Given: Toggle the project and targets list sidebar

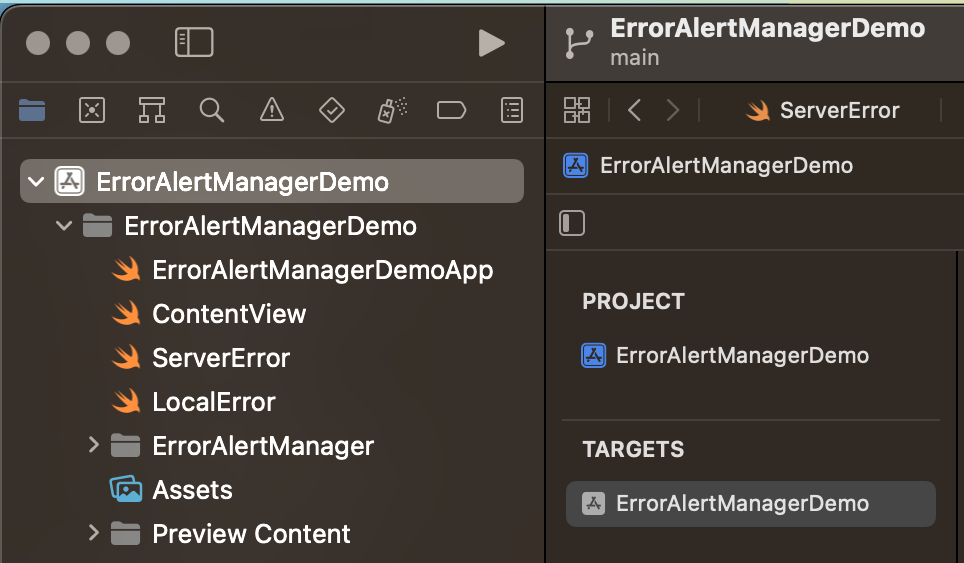Looking at the screenshot, I should (572, 222).
